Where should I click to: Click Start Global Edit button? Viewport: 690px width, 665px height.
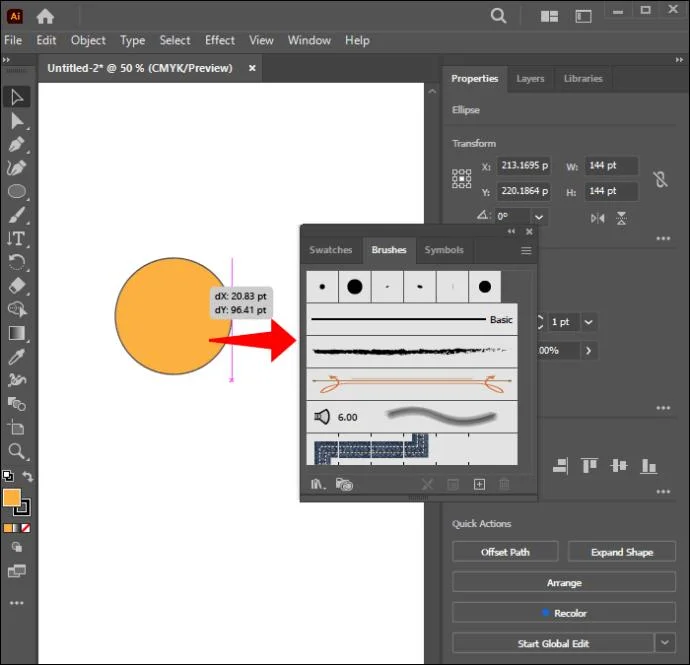[553, 643]
